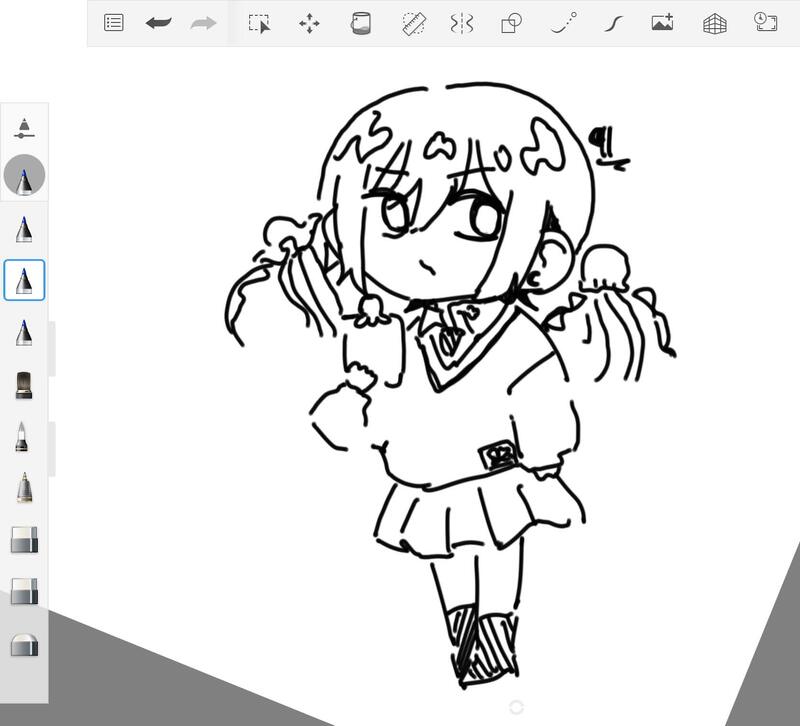Tap the current brush gray circle
Image resolution: width=800 pixels, height=726 pixels.
tap(24, 175)
